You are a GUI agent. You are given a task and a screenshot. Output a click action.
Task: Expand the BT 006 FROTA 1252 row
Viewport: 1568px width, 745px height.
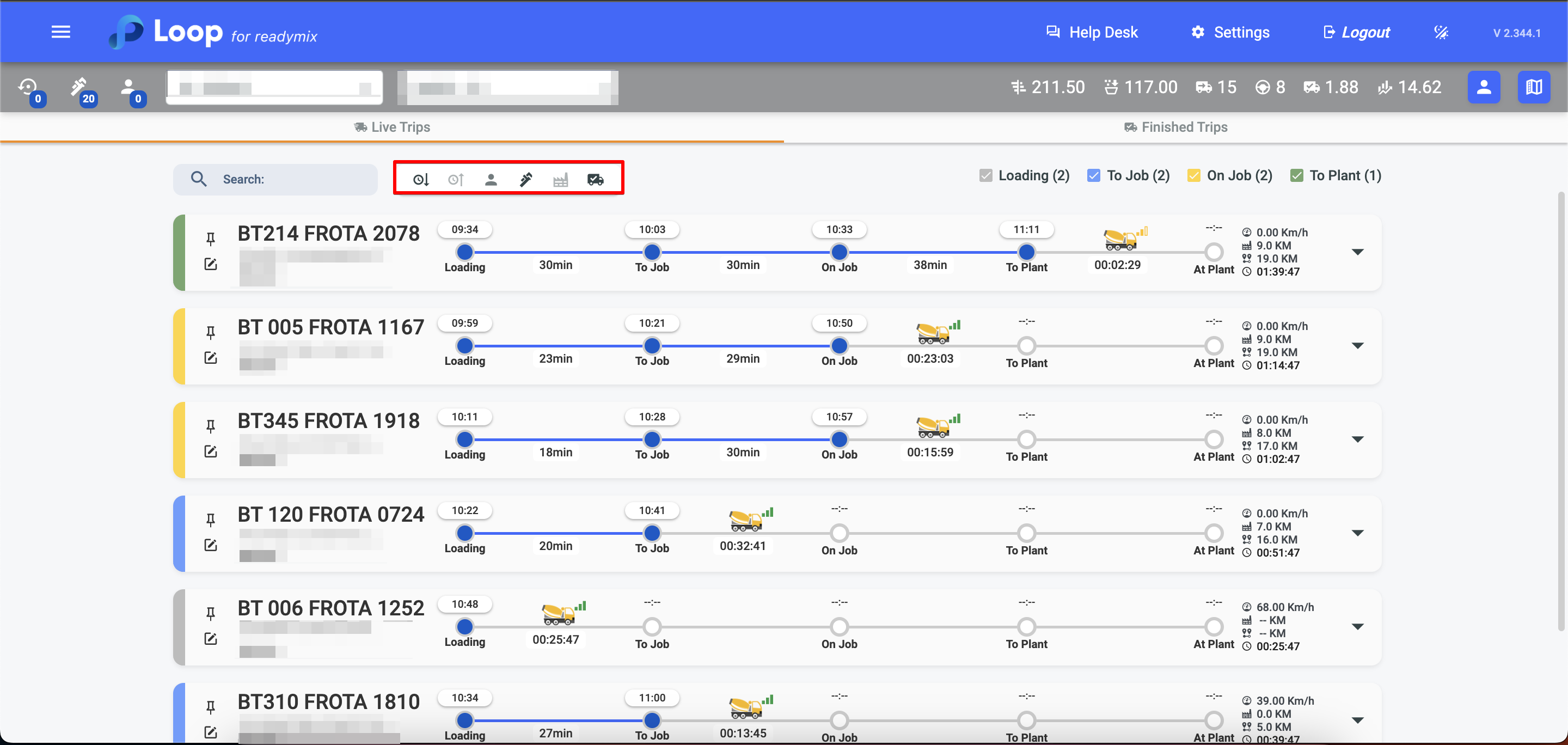tap(1357, 626)
